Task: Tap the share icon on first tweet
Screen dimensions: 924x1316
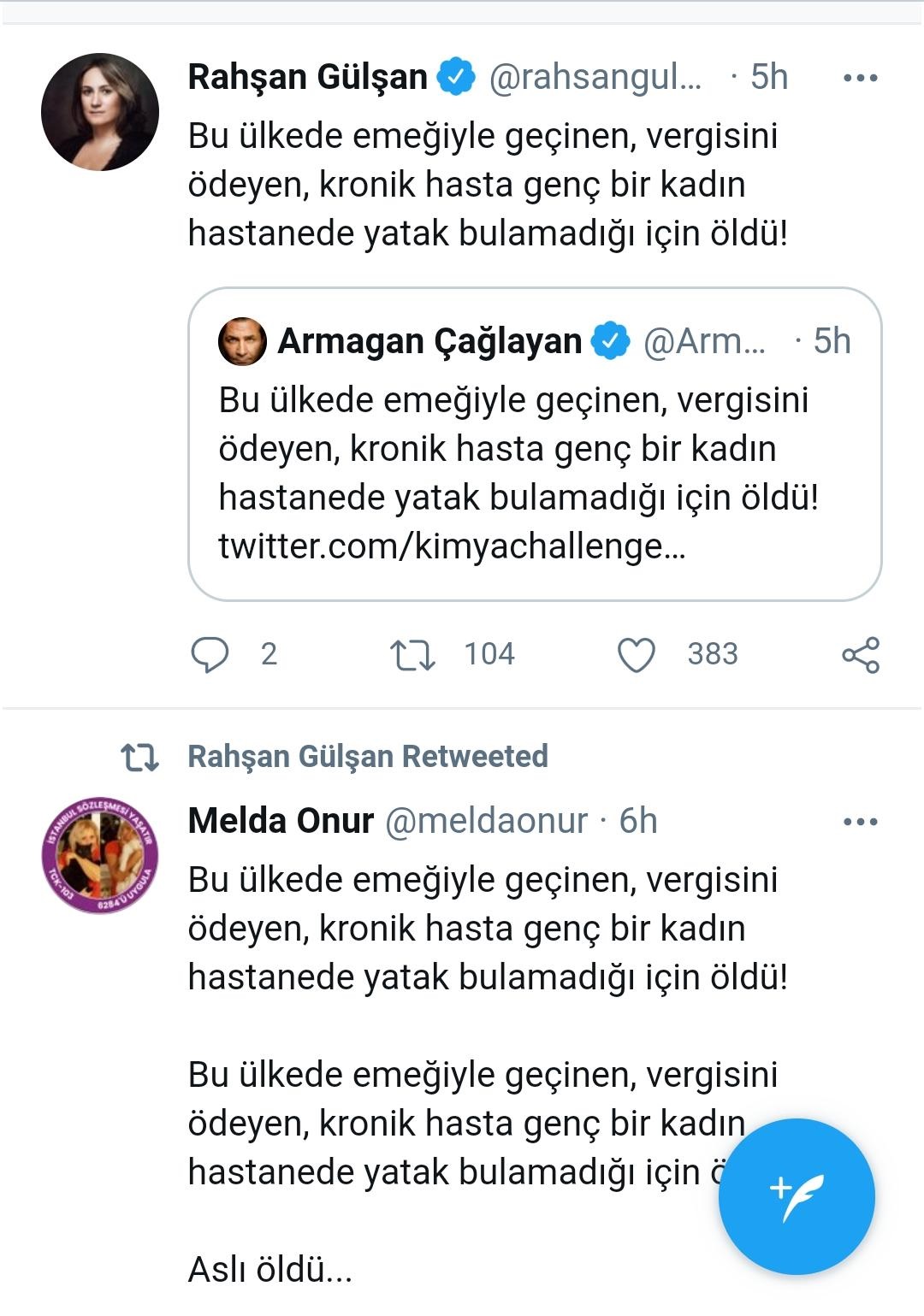Action: [861, 655]
